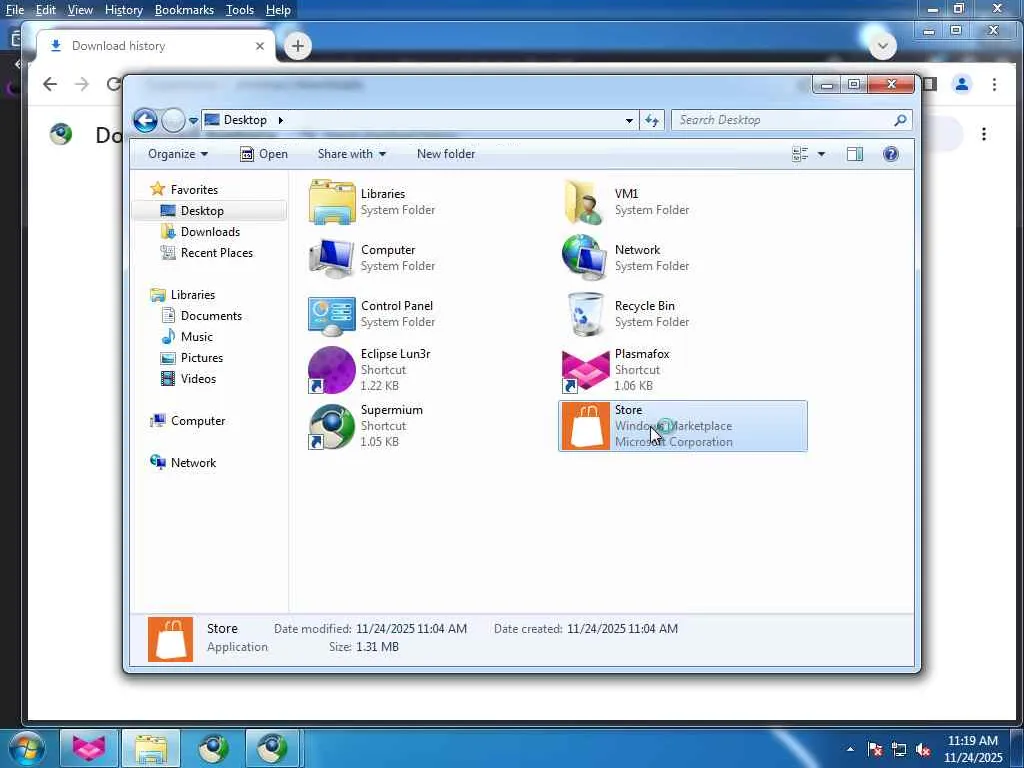This screenshot has height=768, width=1024.
Task: Select the Recycle Bin icon
Action: coord(585,314)
